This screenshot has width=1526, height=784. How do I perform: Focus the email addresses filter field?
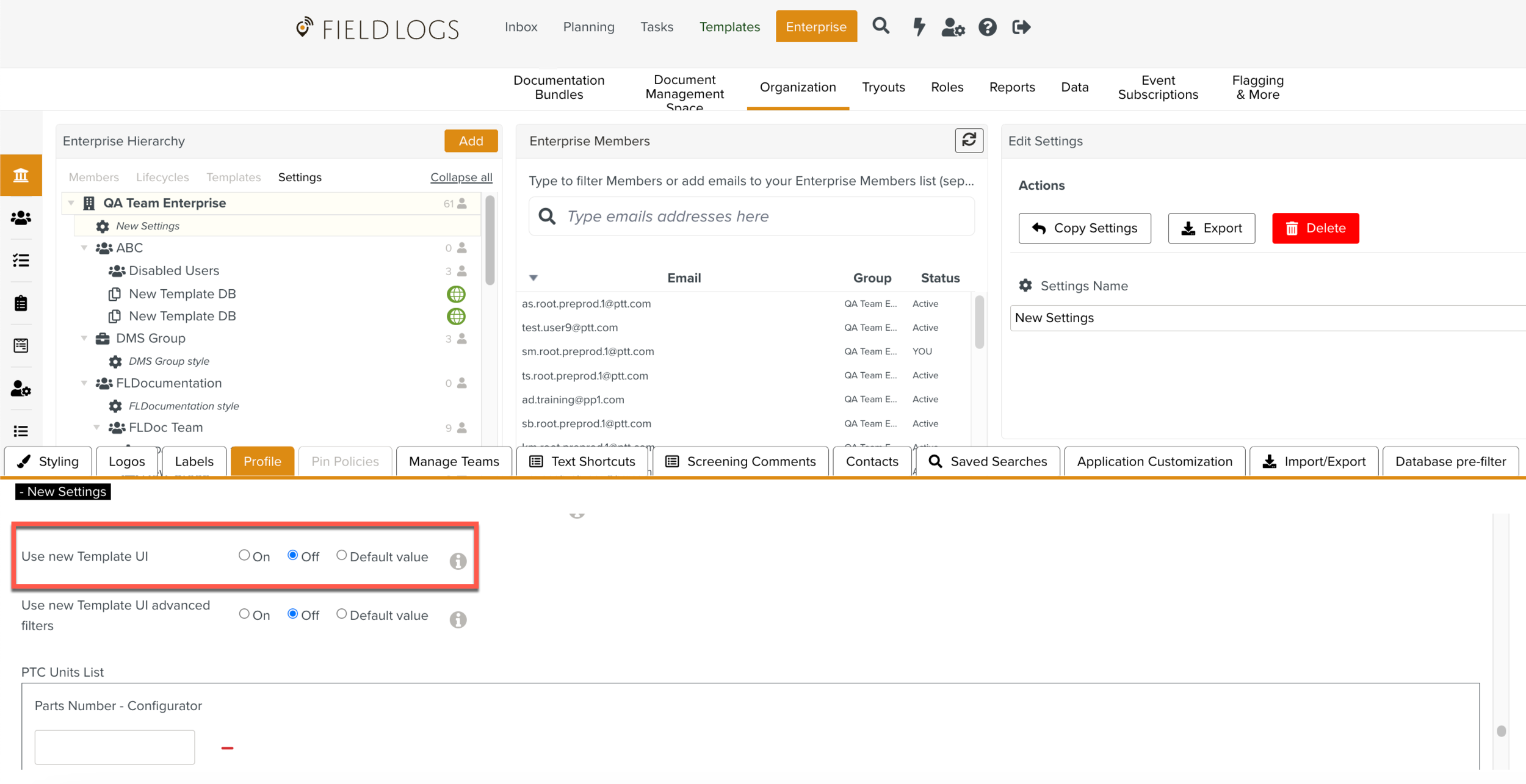coord(751,217)
